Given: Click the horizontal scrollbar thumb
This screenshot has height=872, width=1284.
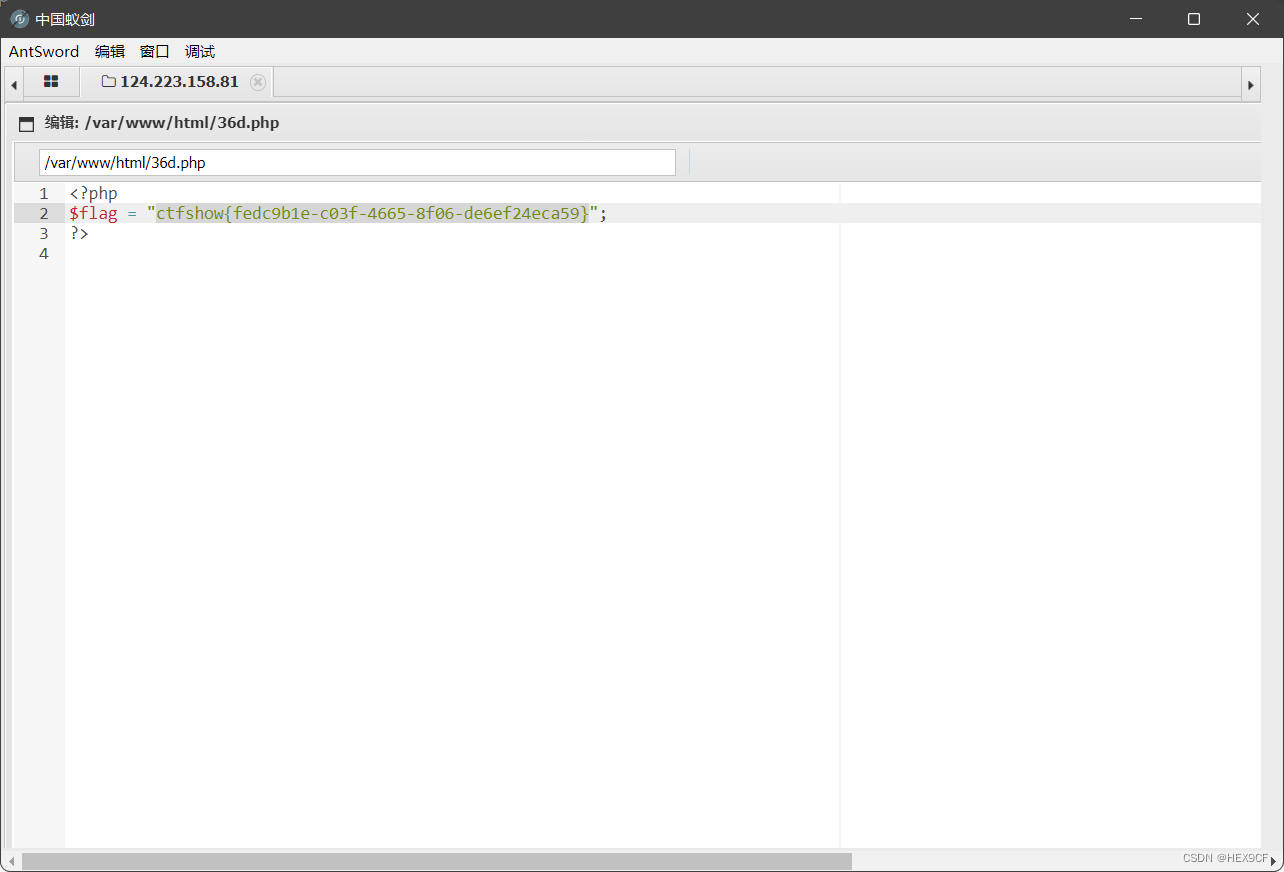Looking at the screenshot, I should tap(437, 861).
